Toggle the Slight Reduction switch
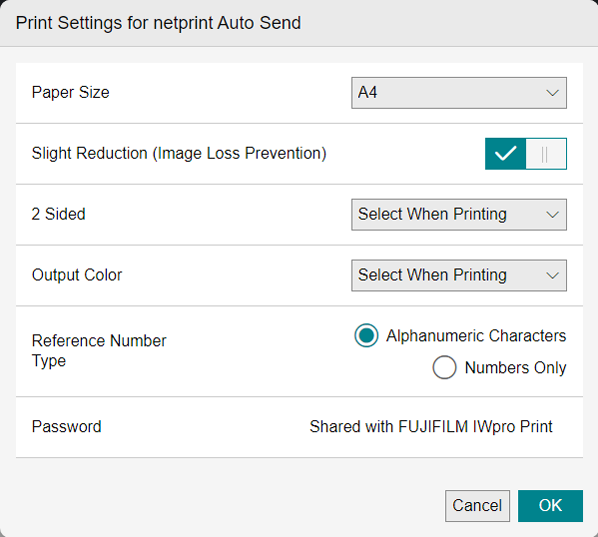This screenshot has height=537, width=598. click(x=526, y=154)
